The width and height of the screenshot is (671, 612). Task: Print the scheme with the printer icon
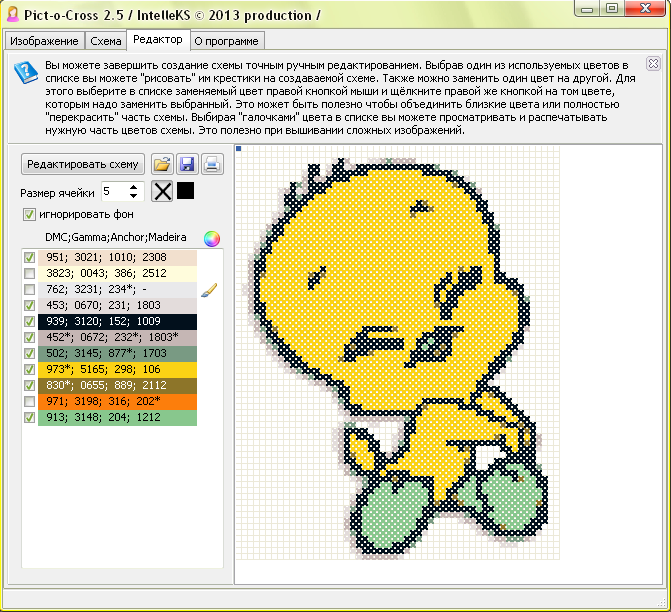point(212,164)
